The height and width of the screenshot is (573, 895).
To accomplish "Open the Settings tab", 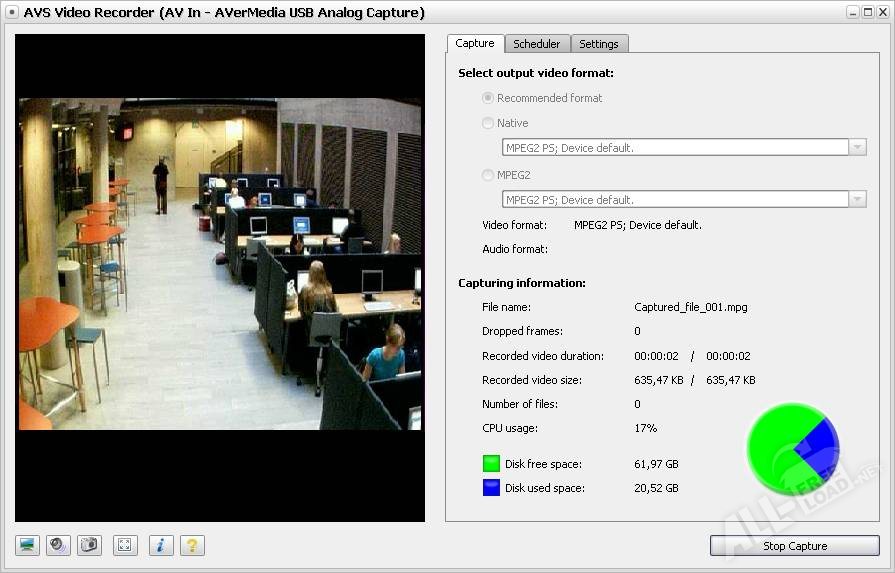I will click(x=599, y=44).
